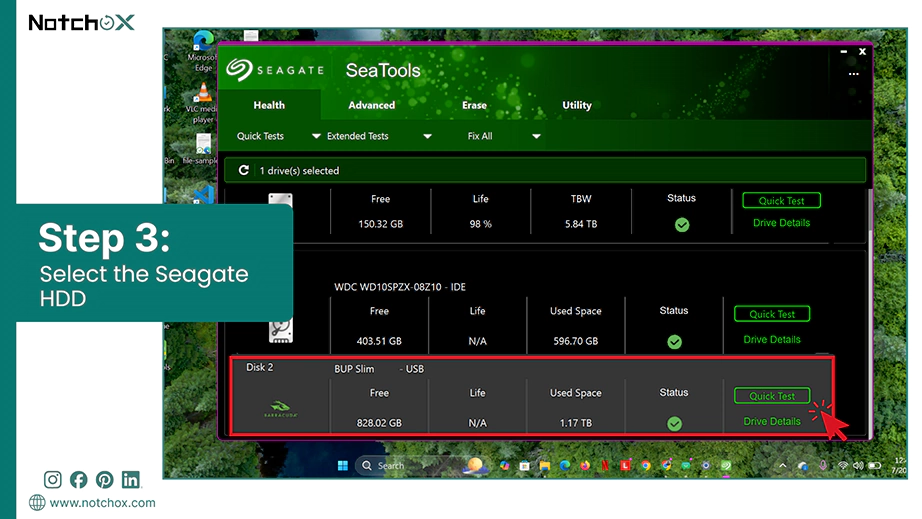Click the battery icon in system tray
The image size is (922, 519).
click(x=875, y=466)
